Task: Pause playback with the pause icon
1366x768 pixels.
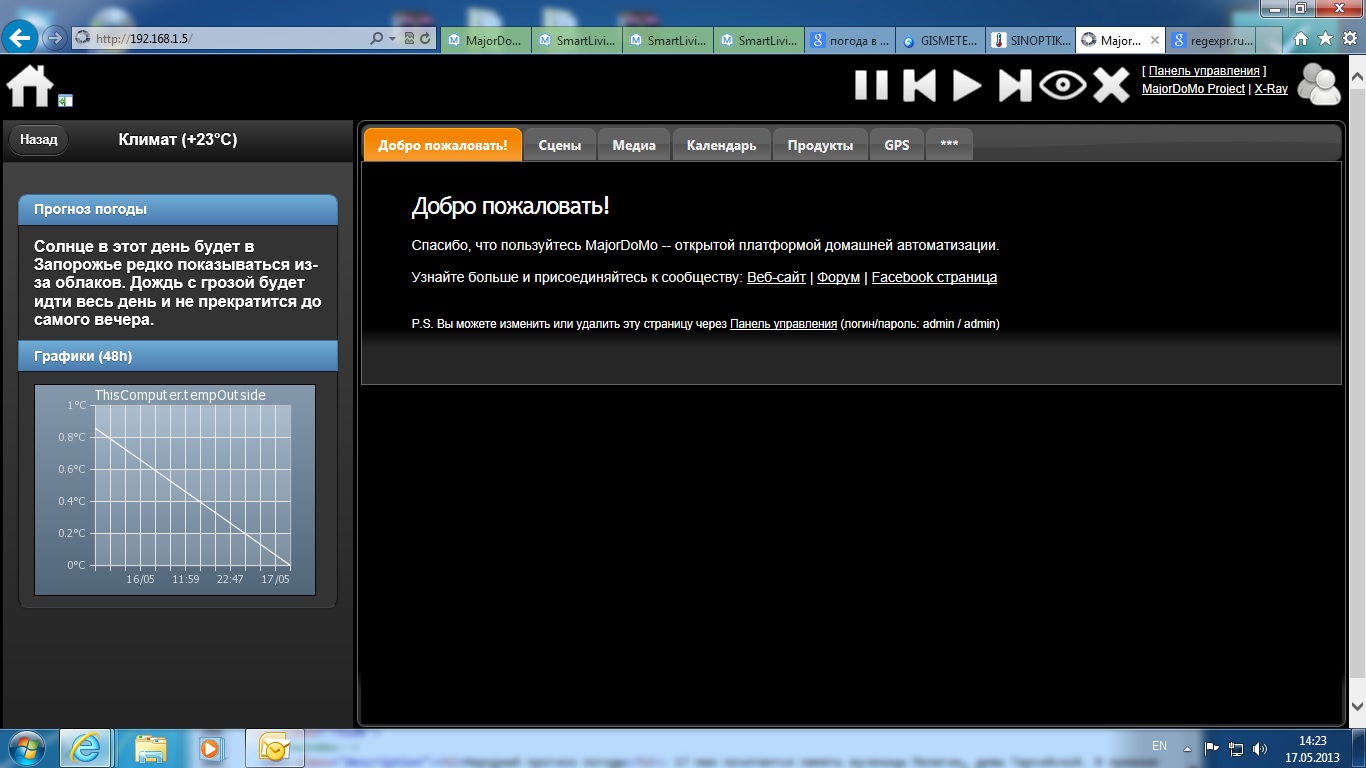Action: [871, 85]
